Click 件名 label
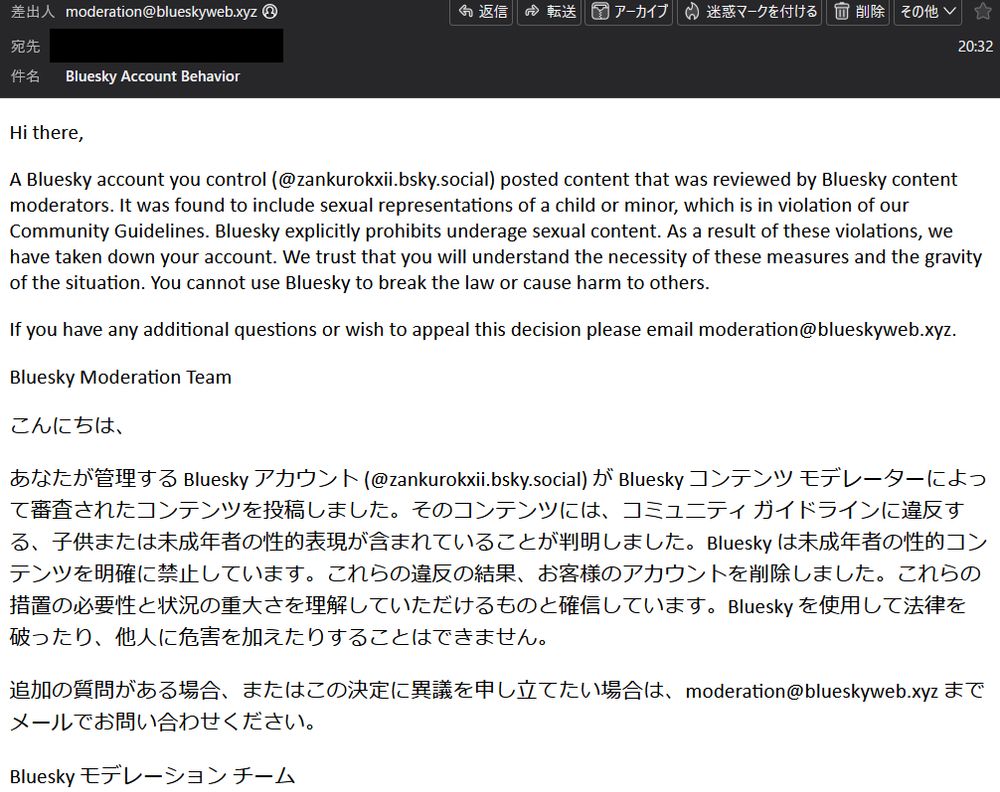The height and width of the screenshot is (792, 1000). (25, 77)
